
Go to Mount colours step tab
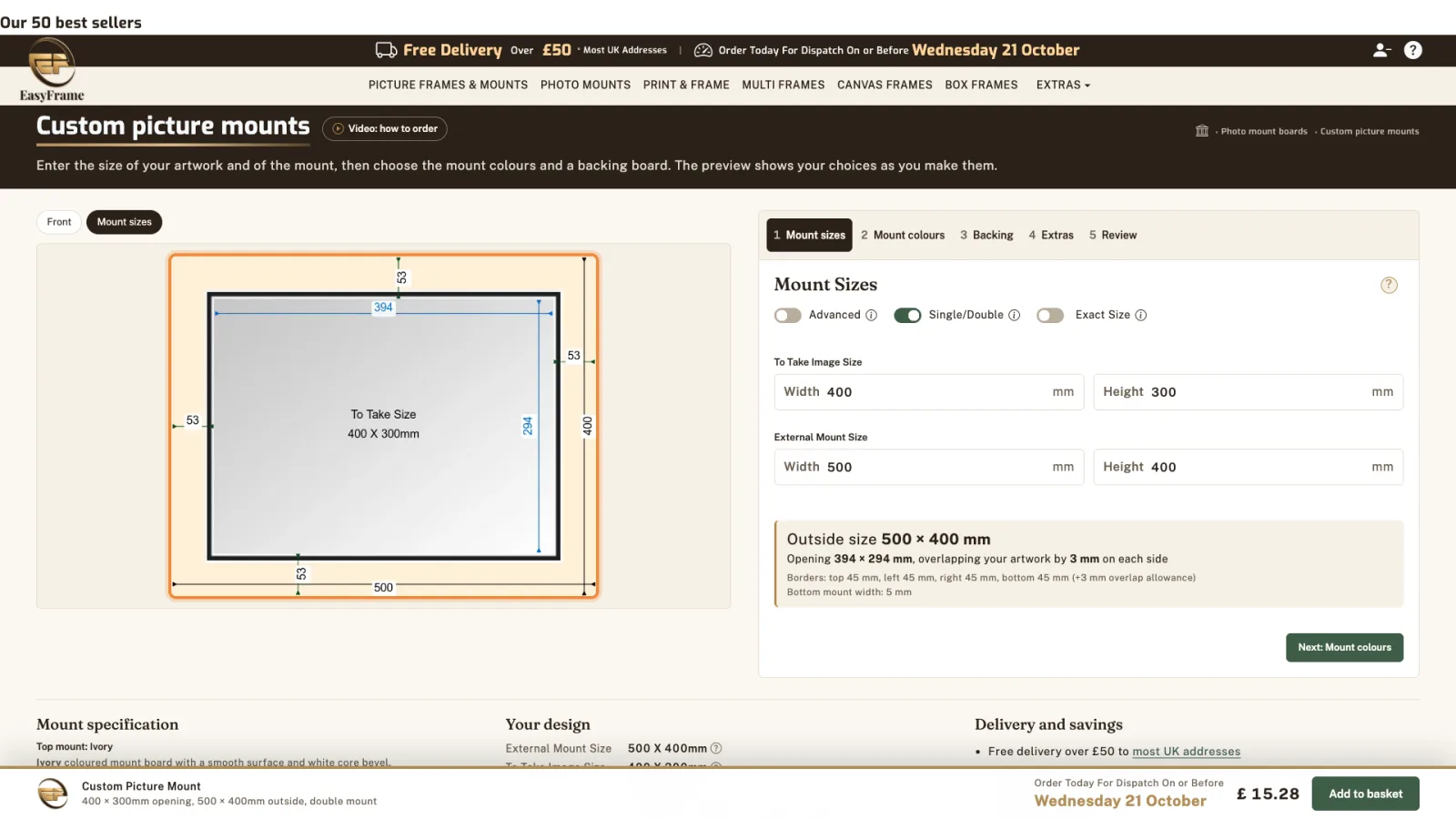903,235
